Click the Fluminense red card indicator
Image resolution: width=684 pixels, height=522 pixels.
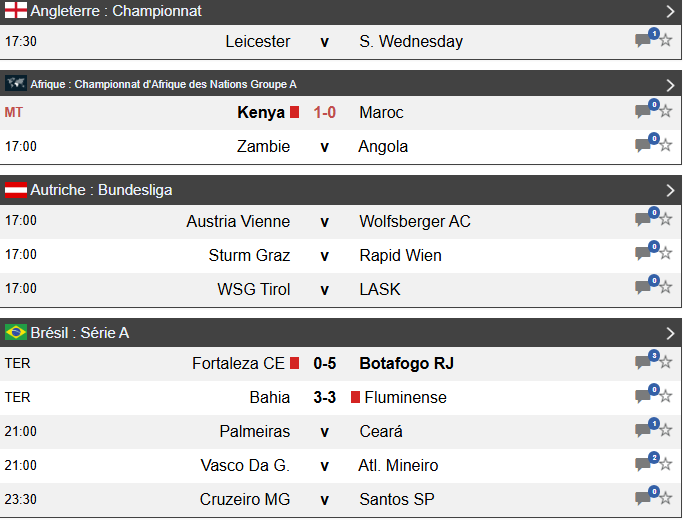355,397
